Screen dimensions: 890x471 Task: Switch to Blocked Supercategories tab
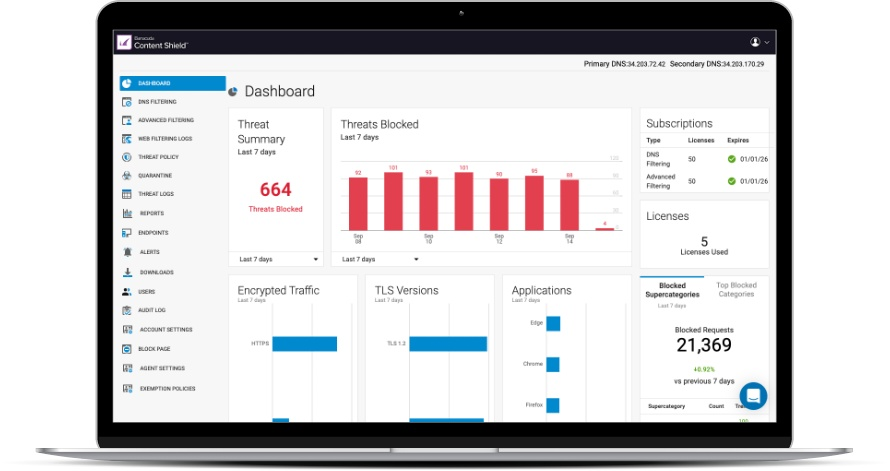672,290
